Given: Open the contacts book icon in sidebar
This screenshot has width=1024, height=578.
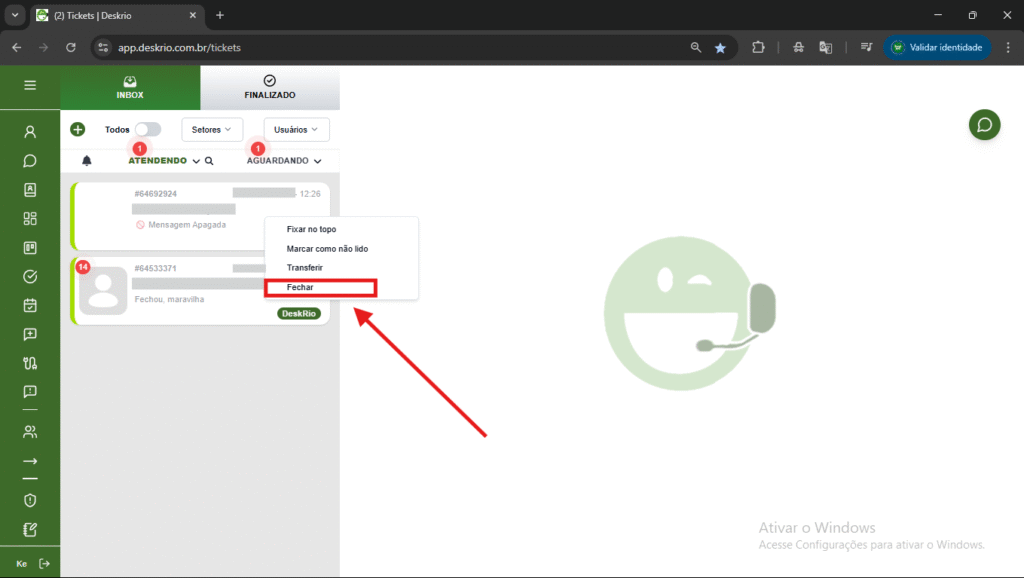Looking at the screenshot, I should click(x=30, y=189).
